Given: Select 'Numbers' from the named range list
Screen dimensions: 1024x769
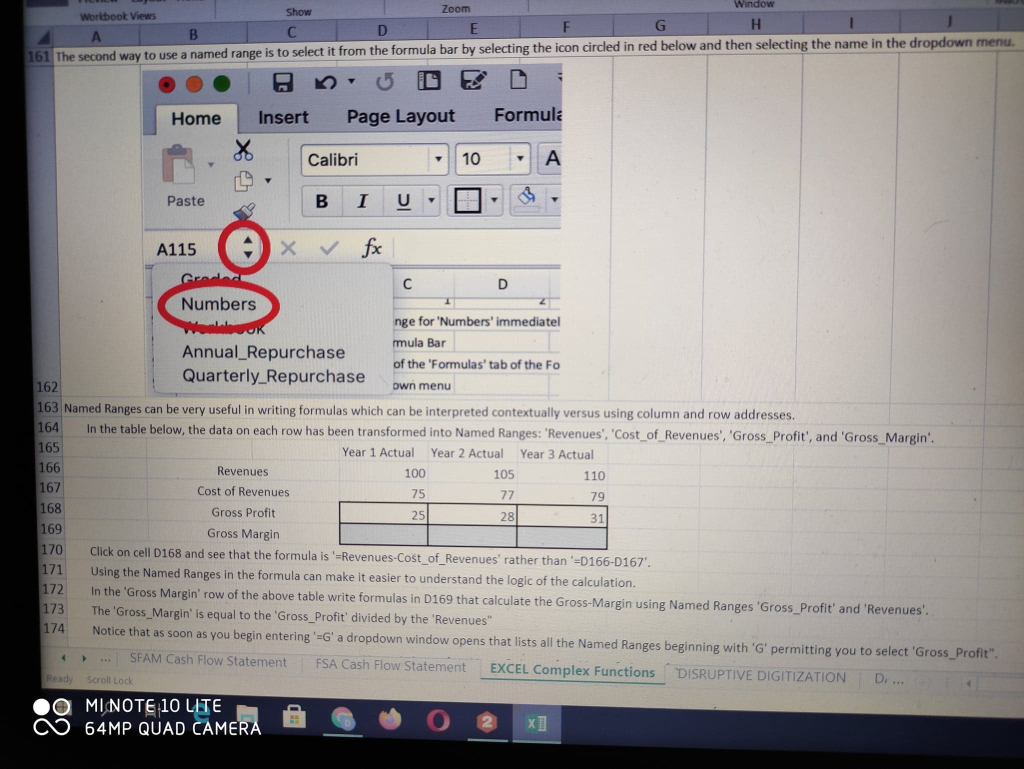Looking at the screenshot, I should tap(218, 304).
